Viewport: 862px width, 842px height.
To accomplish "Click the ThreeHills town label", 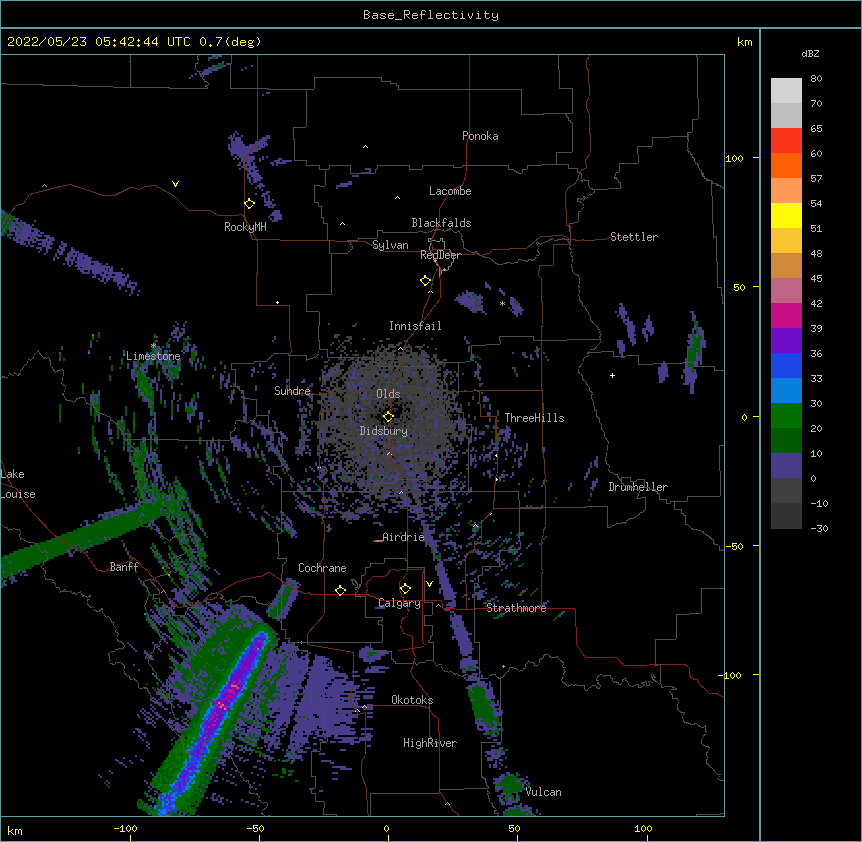I will click(534, 418).
